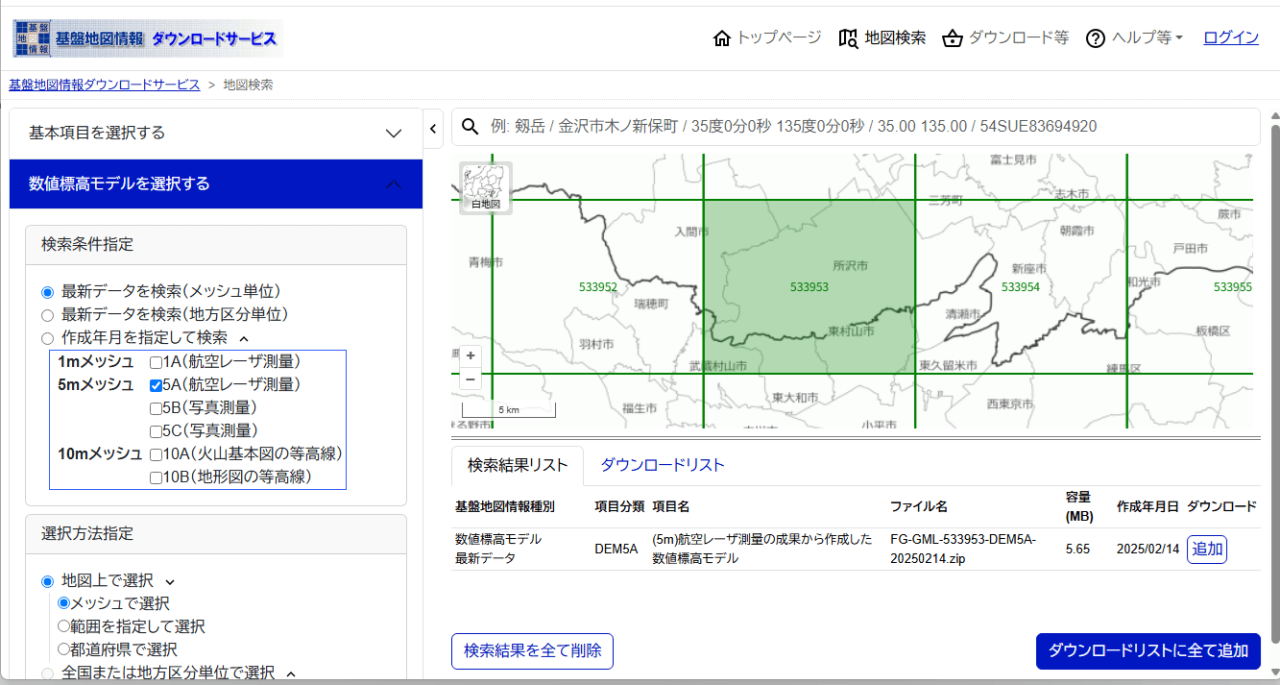Zoom out the map with minus button
Viewport: 1280px width, 685px height.
470,378
